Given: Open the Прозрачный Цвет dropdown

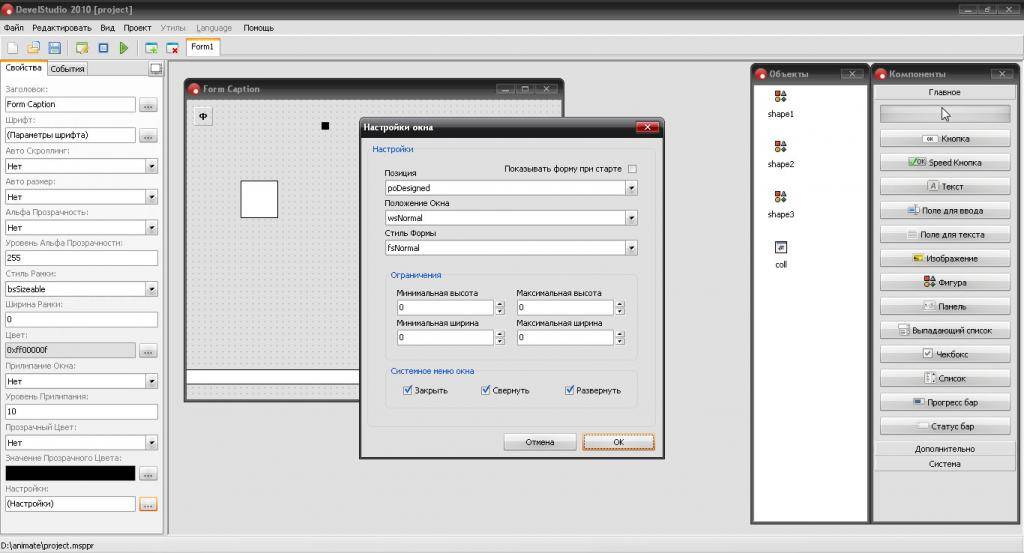Looking at the screenshot, I should [152, 443].
